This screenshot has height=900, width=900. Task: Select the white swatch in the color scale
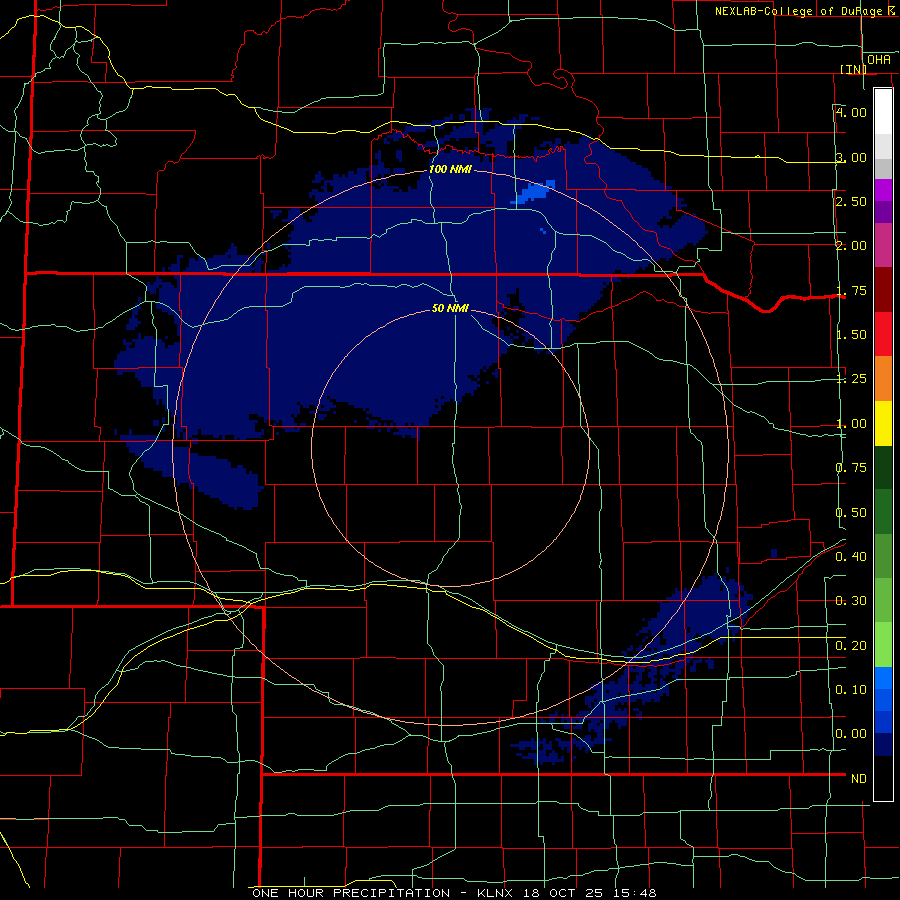coord(883,112)
